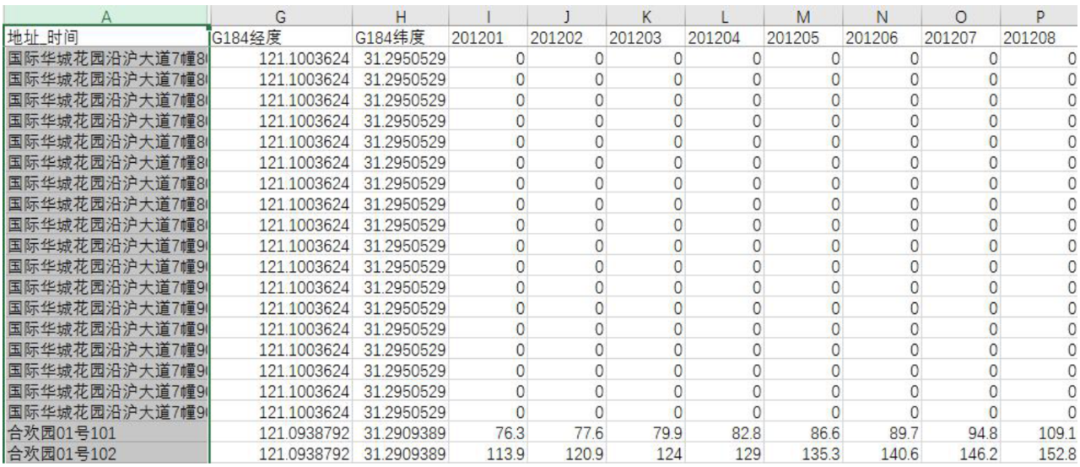Click the 地址_时间 header cell
Image resolution: width=1080 pixels, height=467 pixels.
pos(106,37)
